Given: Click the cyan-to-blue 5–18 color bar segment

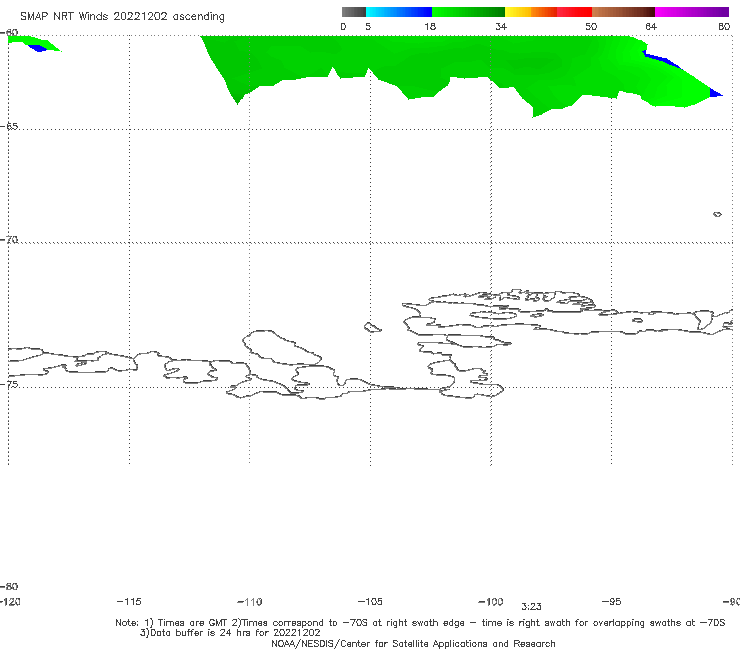Looking at the screenshot, I should pos(399,12).
